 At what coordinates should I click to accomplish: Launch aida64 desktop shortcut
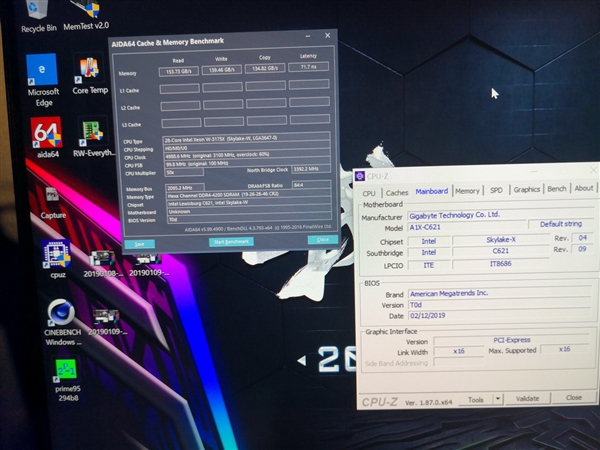click(47, 138)
